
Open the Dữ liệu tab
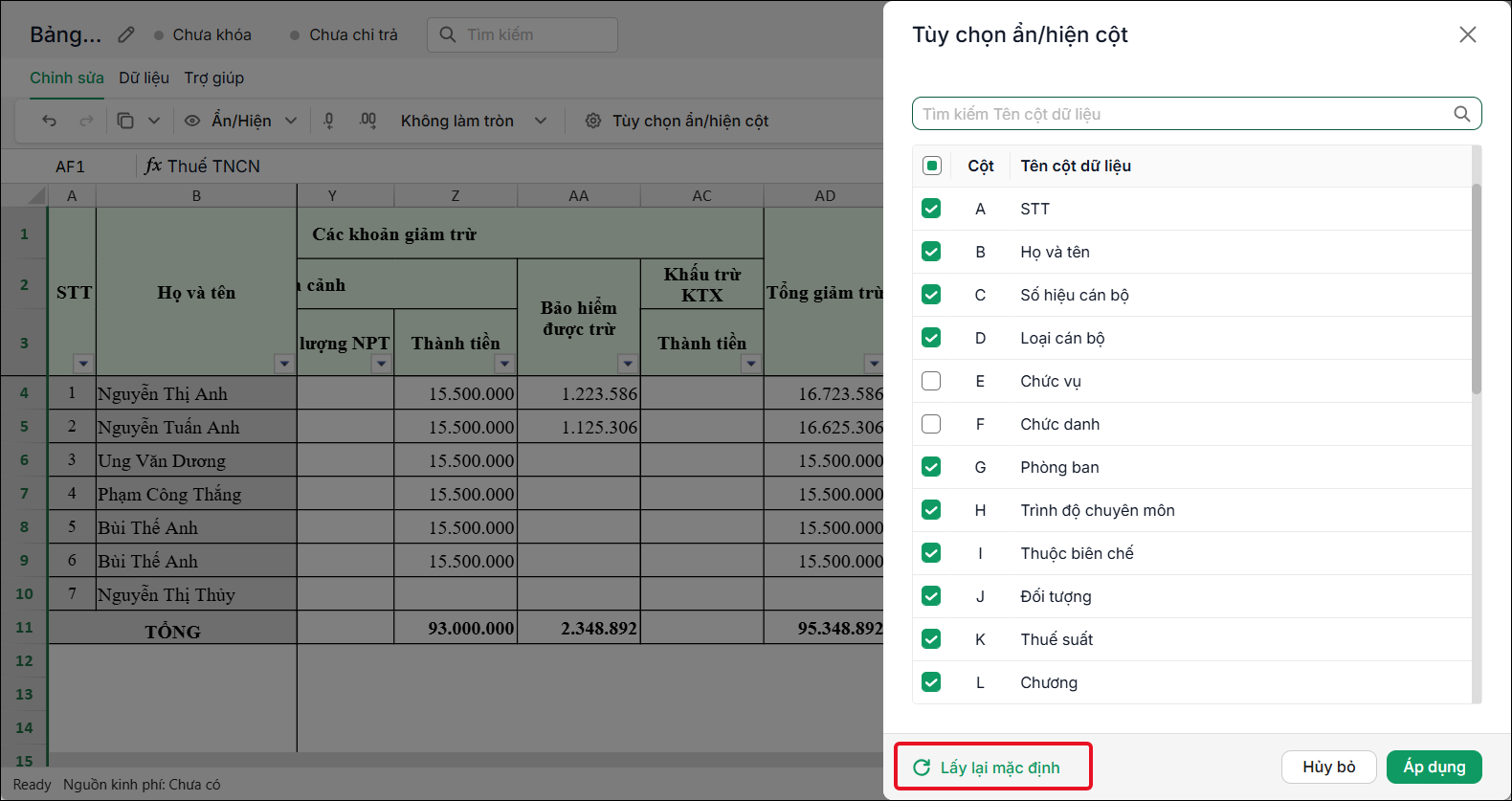point(144,78)
